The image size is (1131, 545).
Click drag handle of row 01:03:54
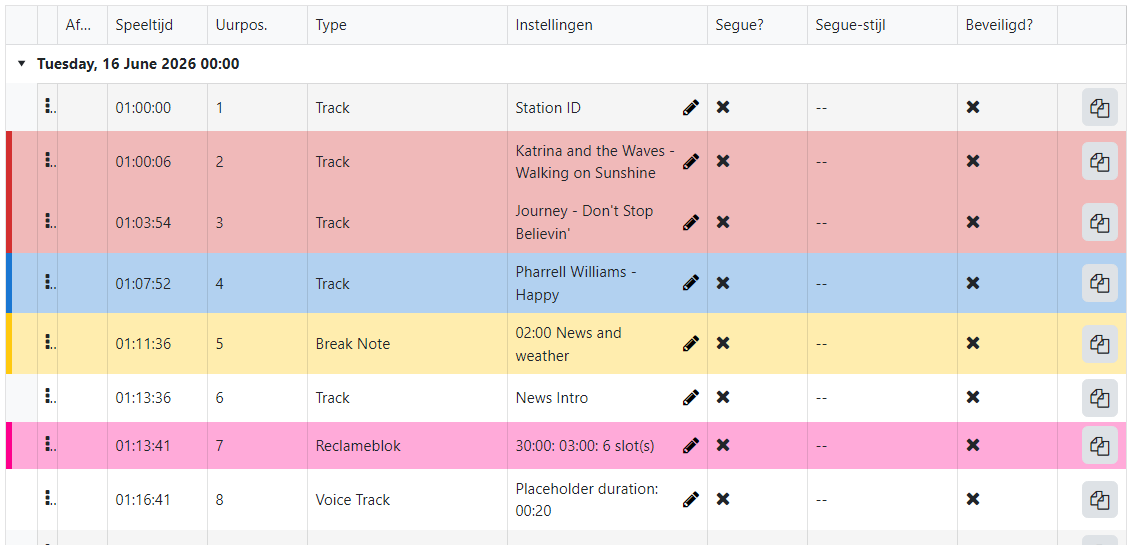(48, 221)
